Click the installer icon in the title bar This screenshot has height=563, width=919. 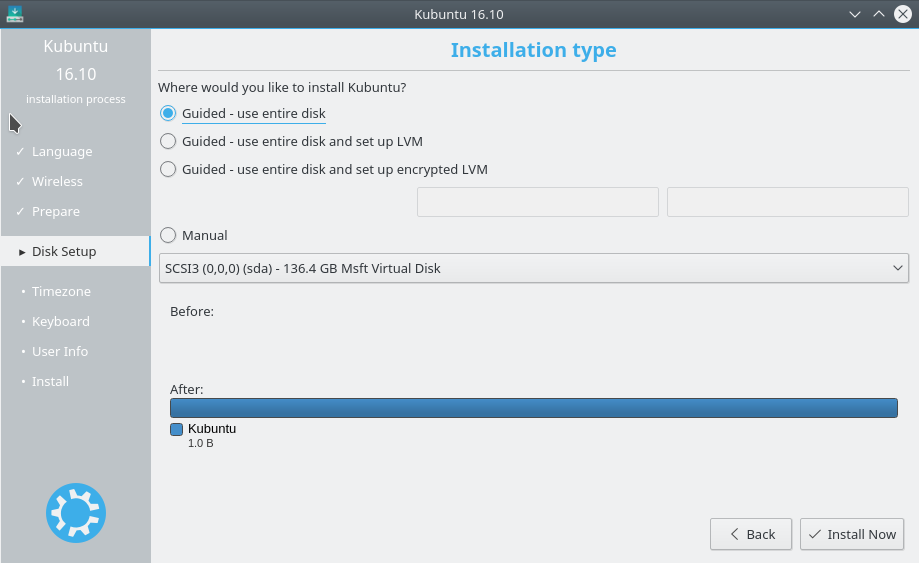(15, 14)
